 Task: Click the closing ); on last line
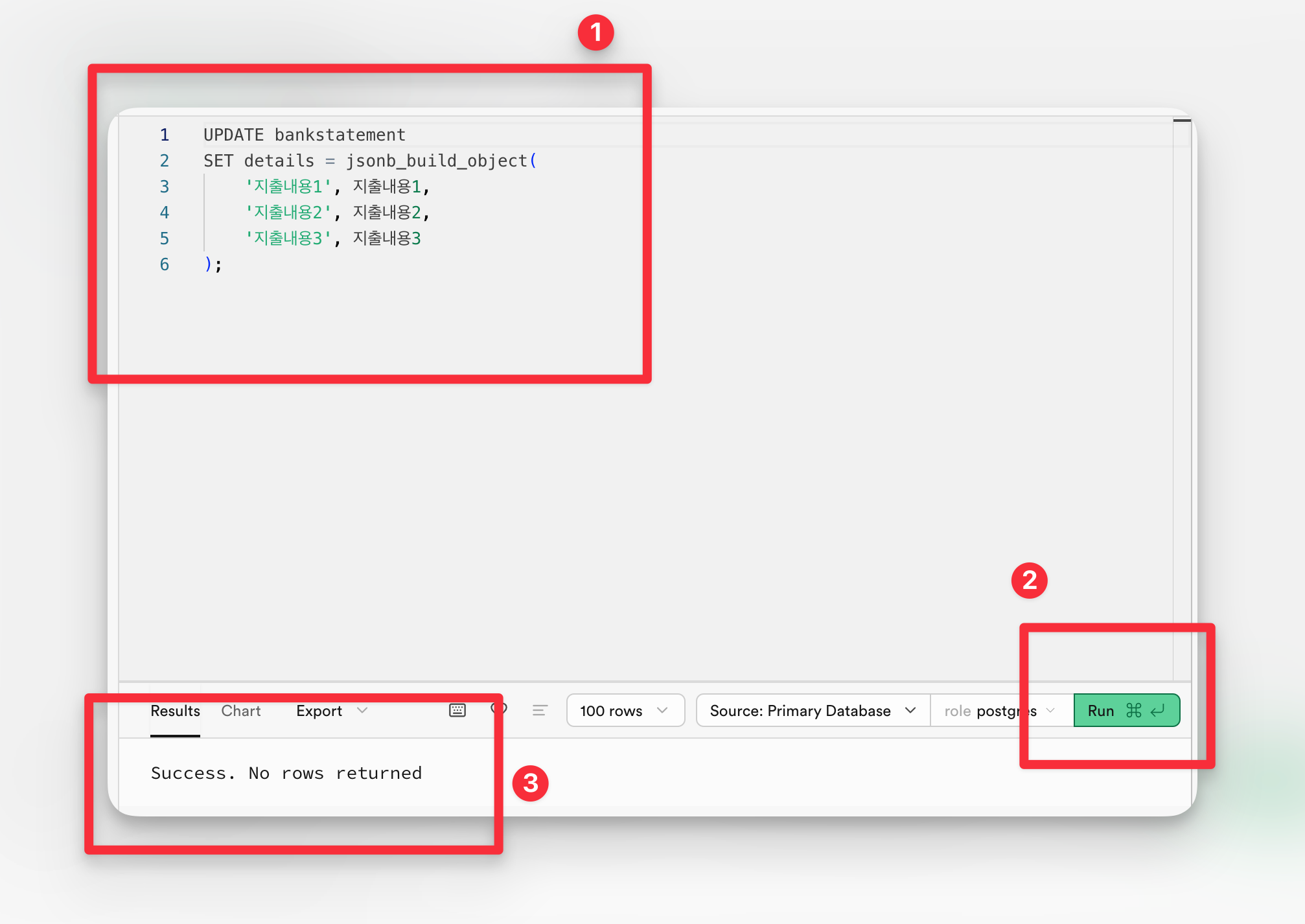pyautogui.click(x=213, y=264)
